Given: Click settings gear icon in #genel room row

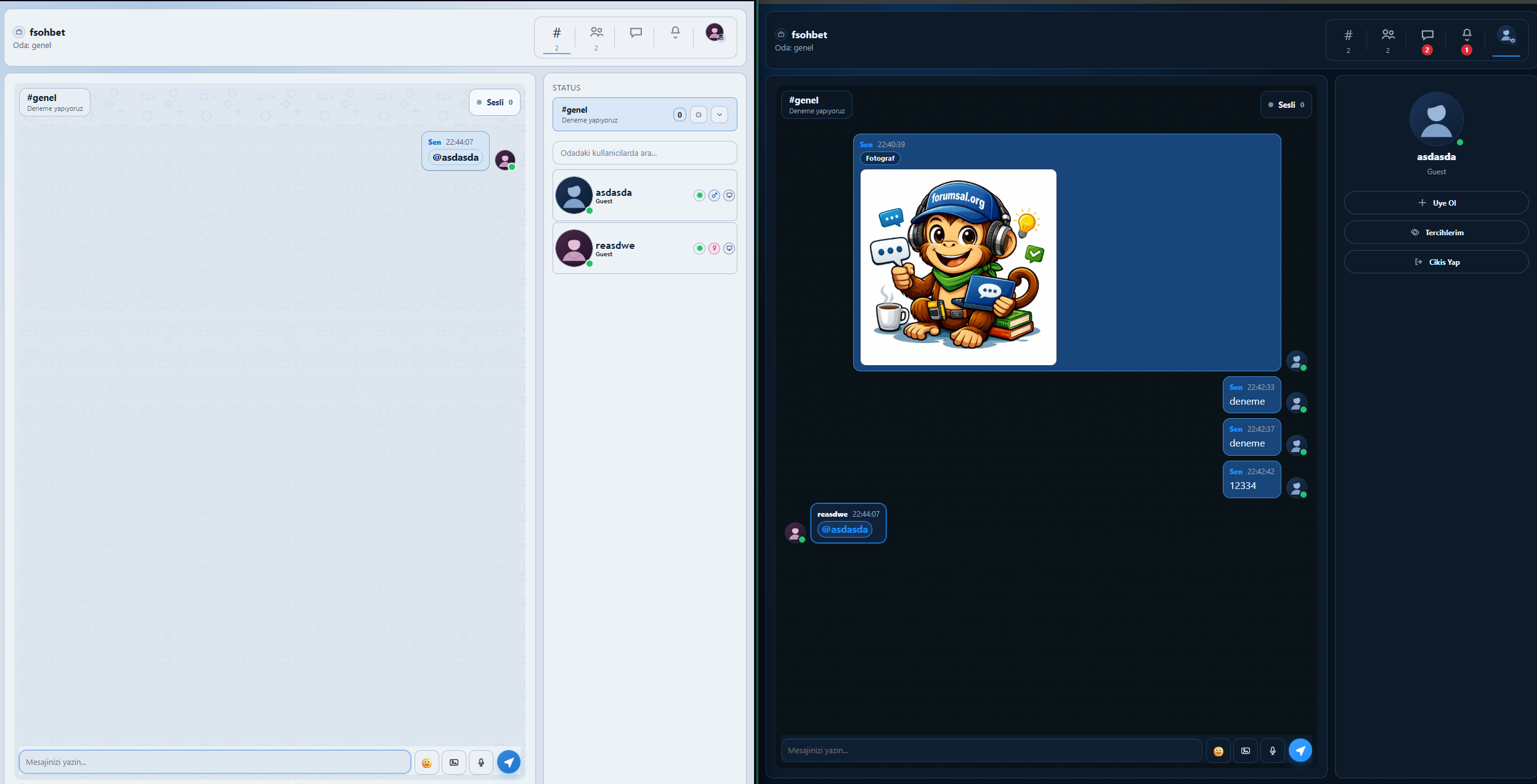Looking at the screenshot, I should coord(698,115).
